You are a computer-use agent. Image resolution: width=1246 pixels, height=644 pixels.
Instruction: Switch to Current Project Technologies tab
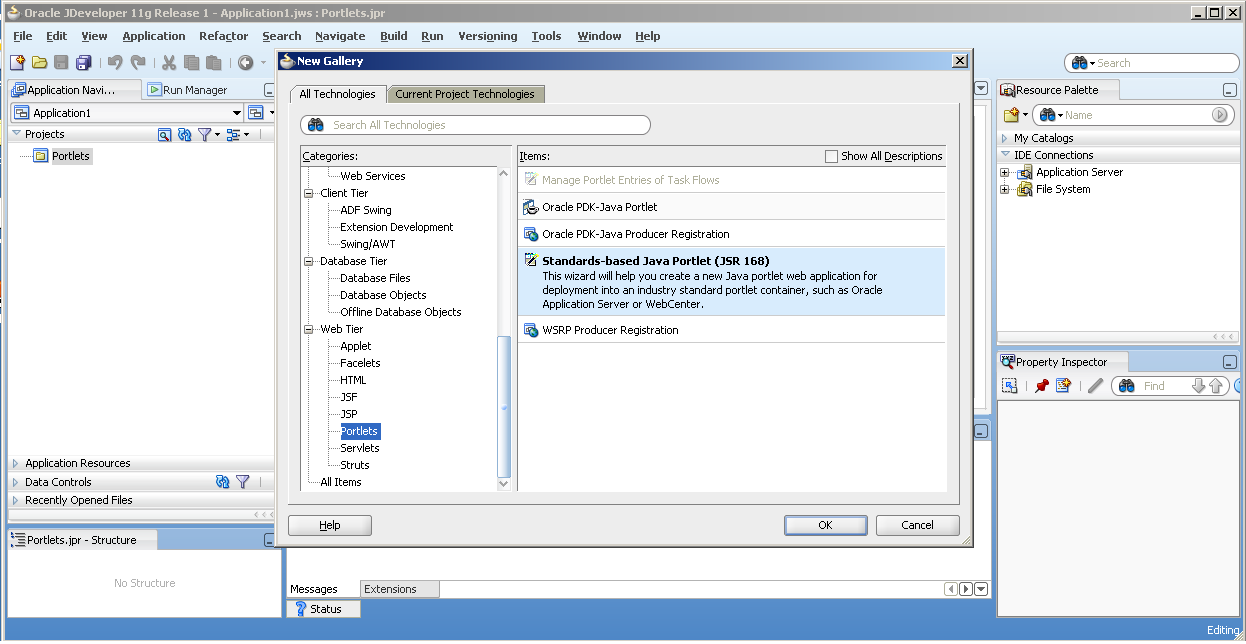click(x=465, y=94)
